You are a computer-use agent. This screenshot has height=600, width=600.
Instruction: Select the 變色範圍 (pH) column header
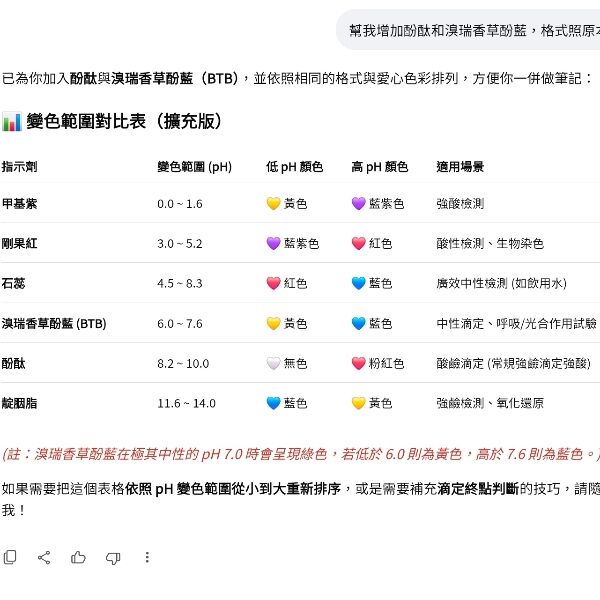coord(194,167)
